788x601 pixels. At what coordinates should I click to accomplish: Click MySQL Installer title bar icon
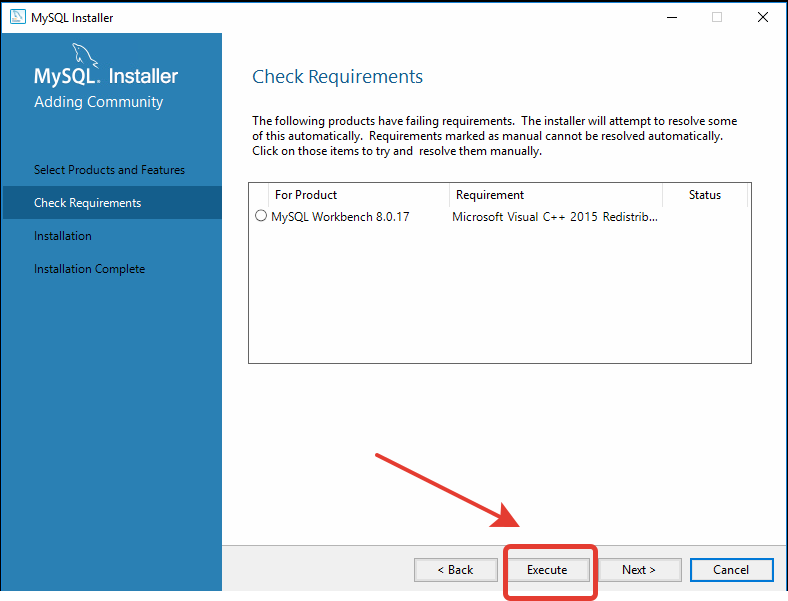point(18,17)
